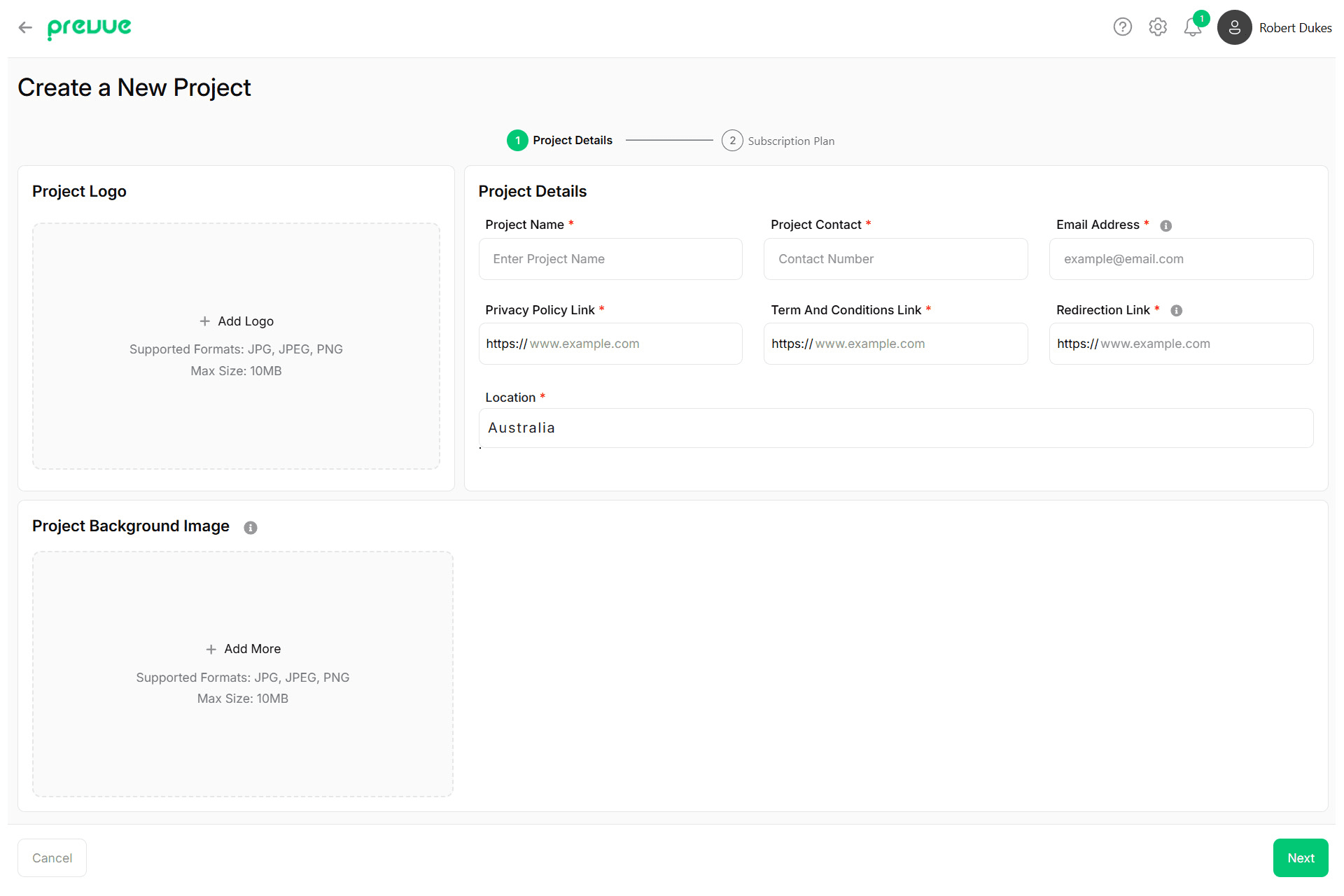This screenshot has height=896, width=1344.
Task: Click the Enter Project Name field
Action: pos(610,259)
